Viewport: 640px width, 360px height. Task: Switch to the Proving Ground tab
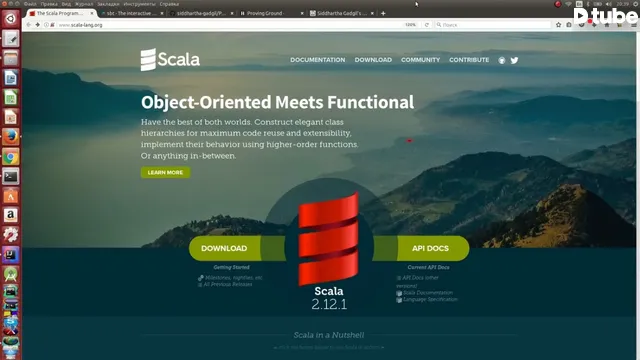point(272,13)
